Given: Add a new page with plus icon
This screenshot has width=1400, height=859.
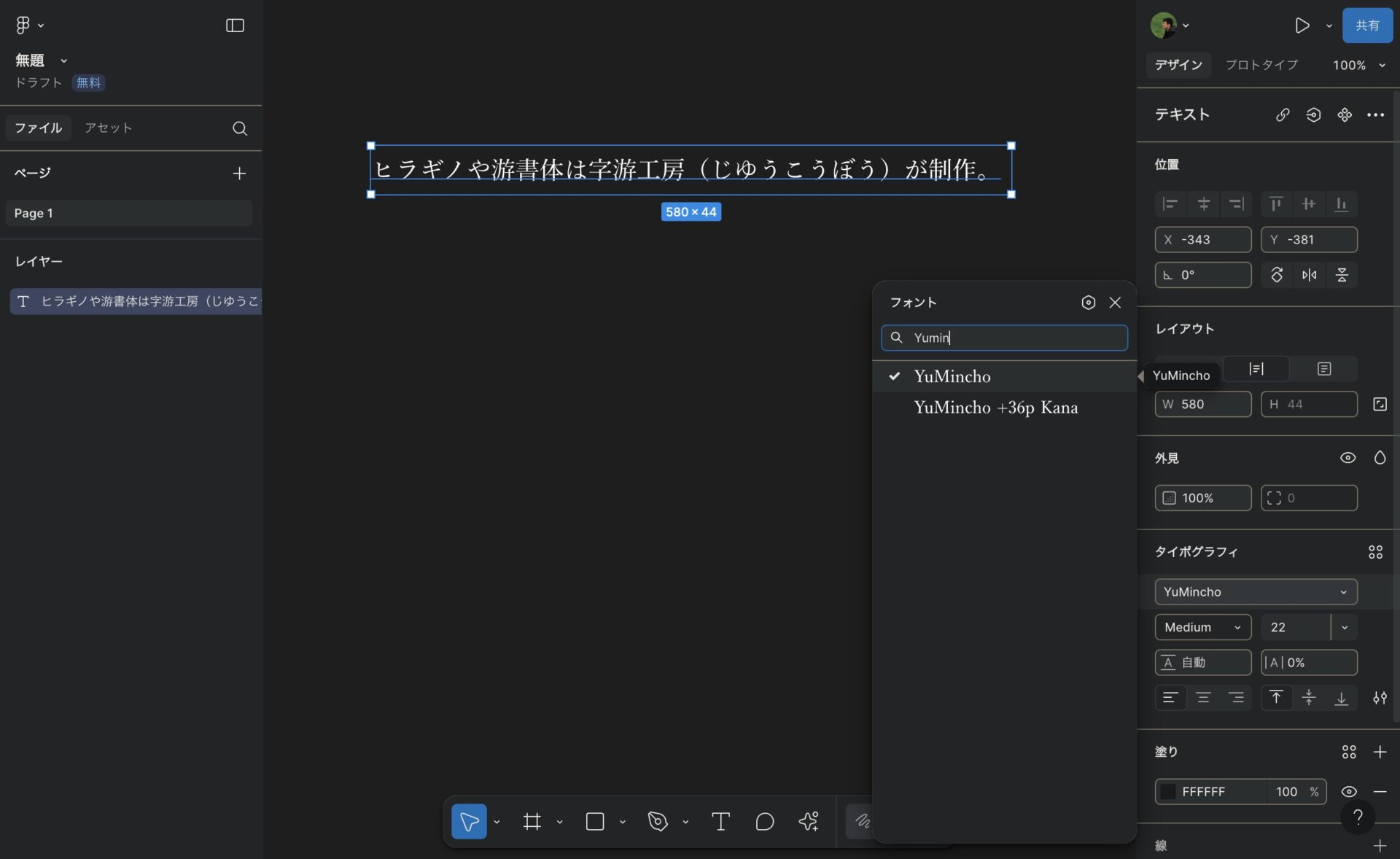Looking at the screenshot, I should point(239,173).
